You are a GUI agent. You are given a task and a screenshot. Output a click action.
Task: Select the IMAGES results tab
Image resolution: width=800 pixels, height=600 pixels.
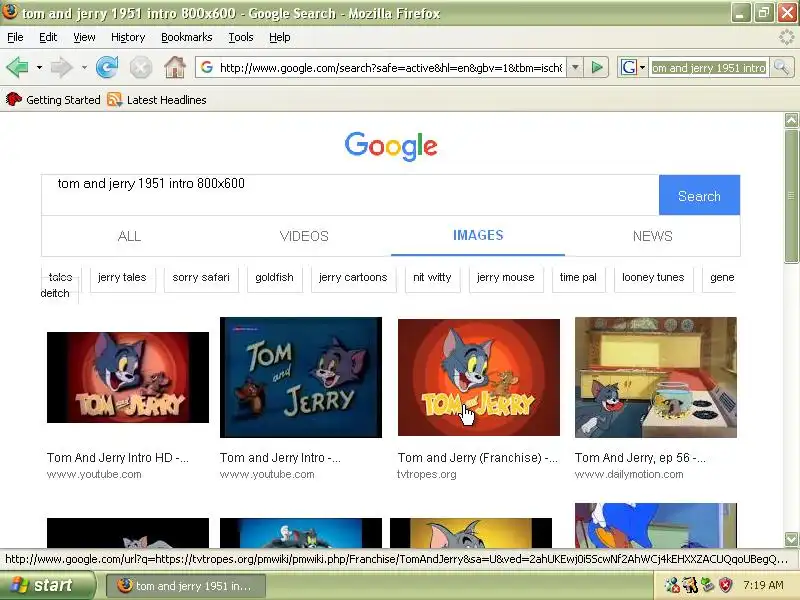478,235
